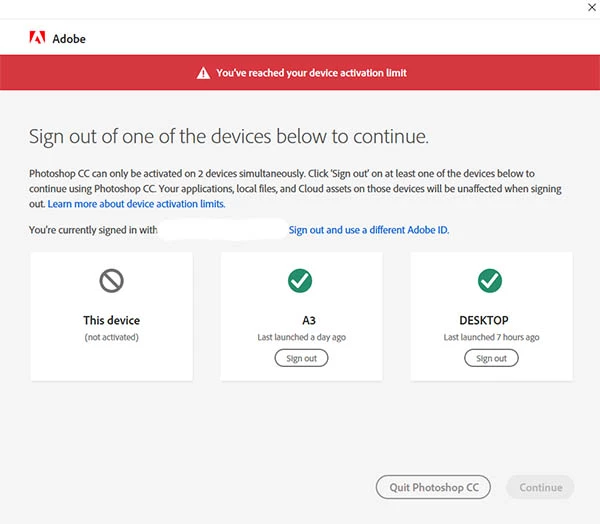Click the red Adobe logo icon
Screen dimensions: 600x524
click(x=38, y=38)
